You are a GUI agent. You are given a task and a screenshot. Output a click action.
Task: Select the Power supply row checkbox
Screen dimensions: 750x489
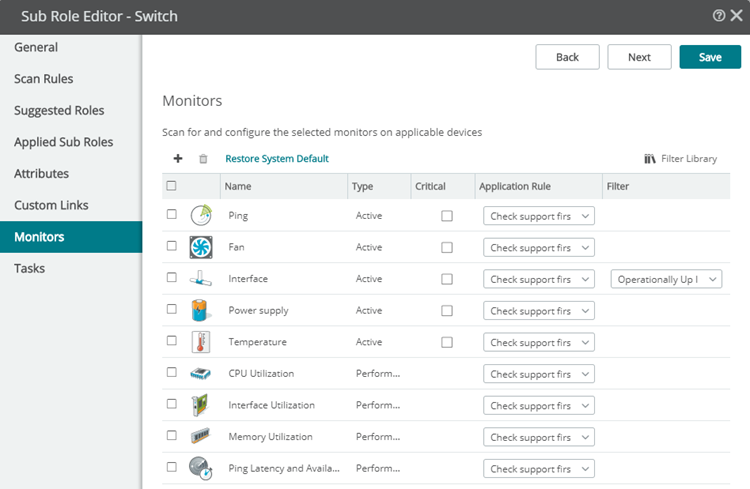172,309
